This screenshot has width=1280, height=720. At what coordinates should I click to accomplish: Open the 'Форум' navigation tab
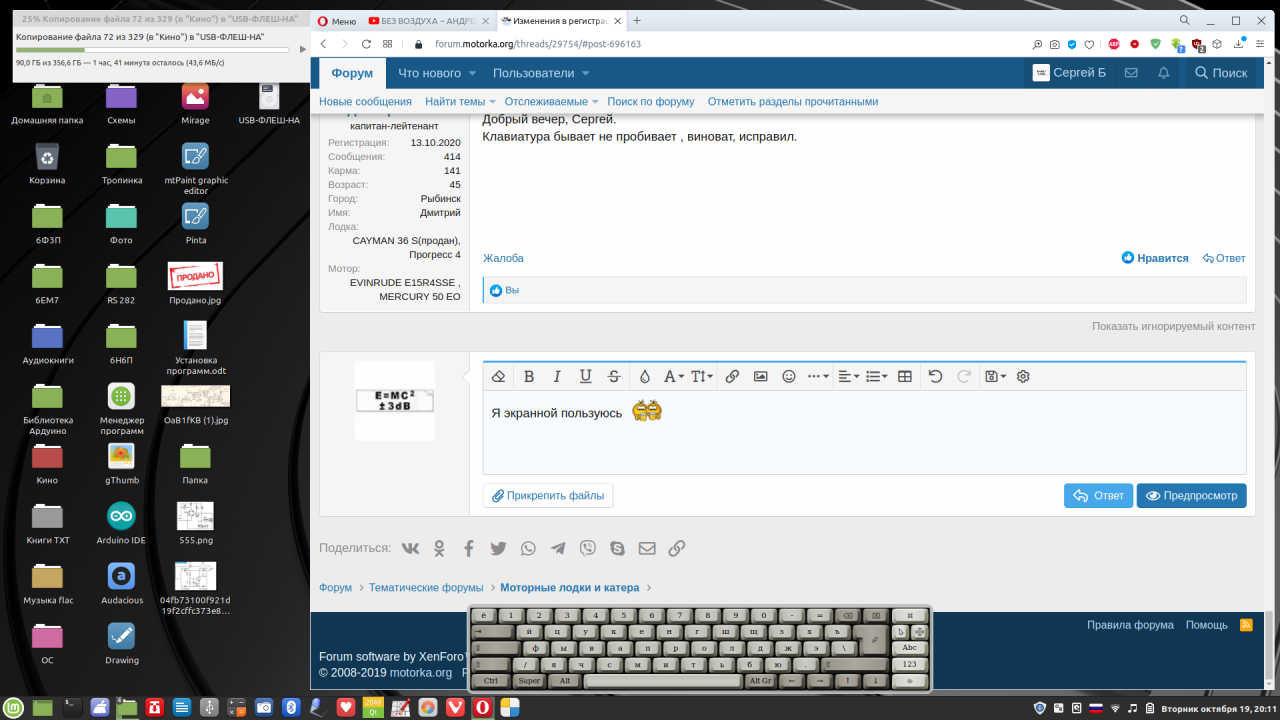coord(352,73)
